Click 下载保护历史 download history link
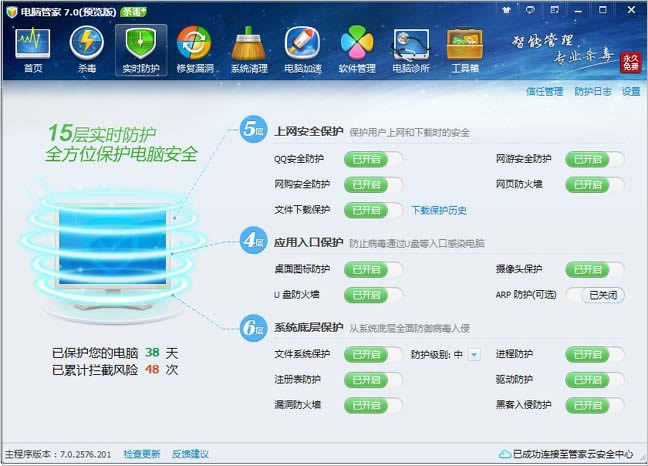Viewport: 648px width, 466px height. click(x=439, y=210)
